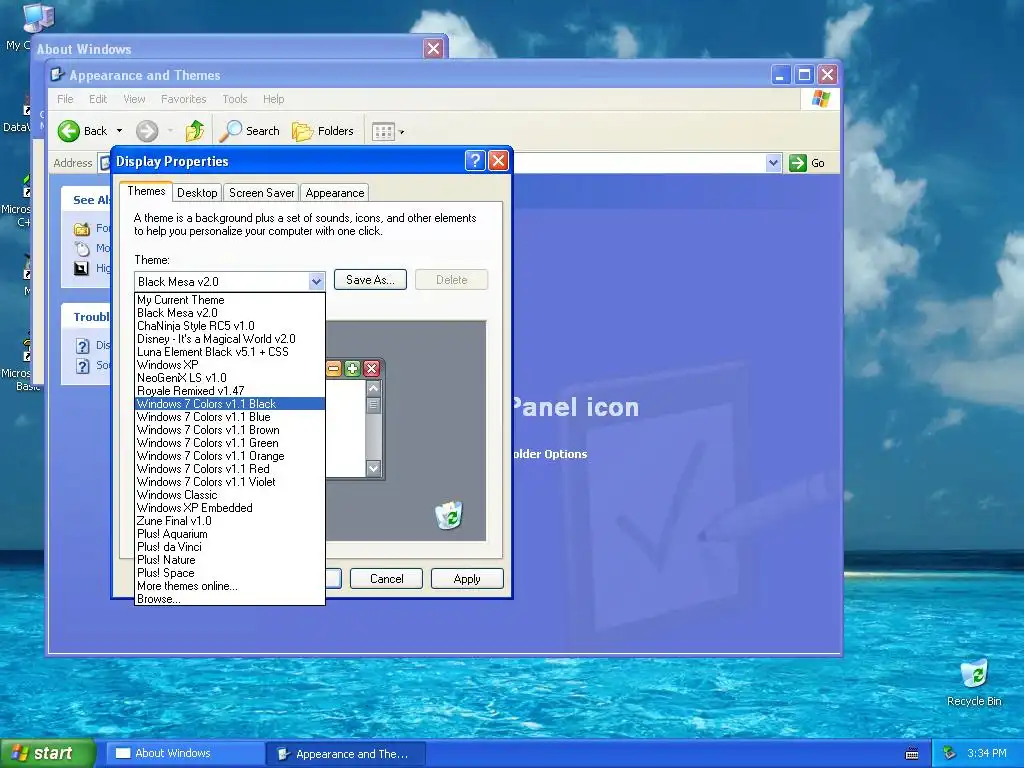Viewport: 1024px width, 768px height.
Task: Click the orange minimize button in theme preview
Action: 334,369
